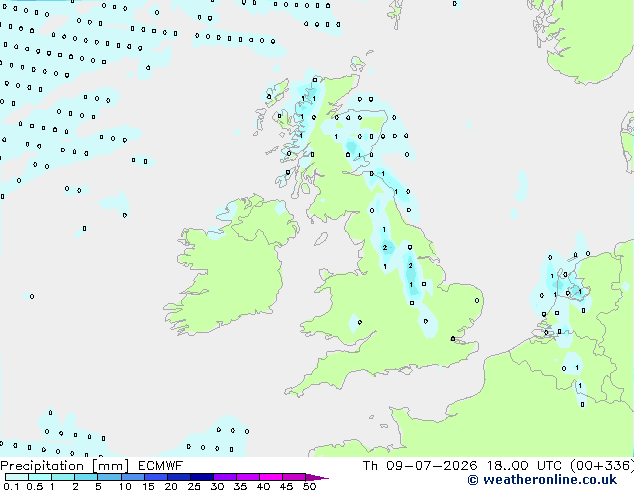The height and width of the screenshot is (490, 634).
Task: Click the legend label '25'
Action: (194, 486)
